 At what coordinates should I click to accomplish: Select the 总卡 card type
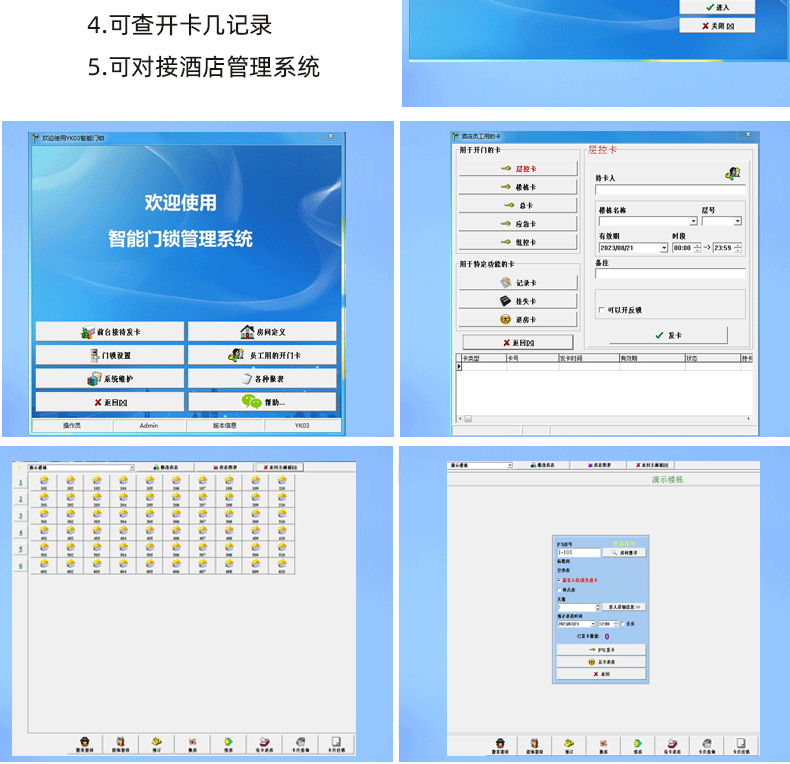point(517,205)
